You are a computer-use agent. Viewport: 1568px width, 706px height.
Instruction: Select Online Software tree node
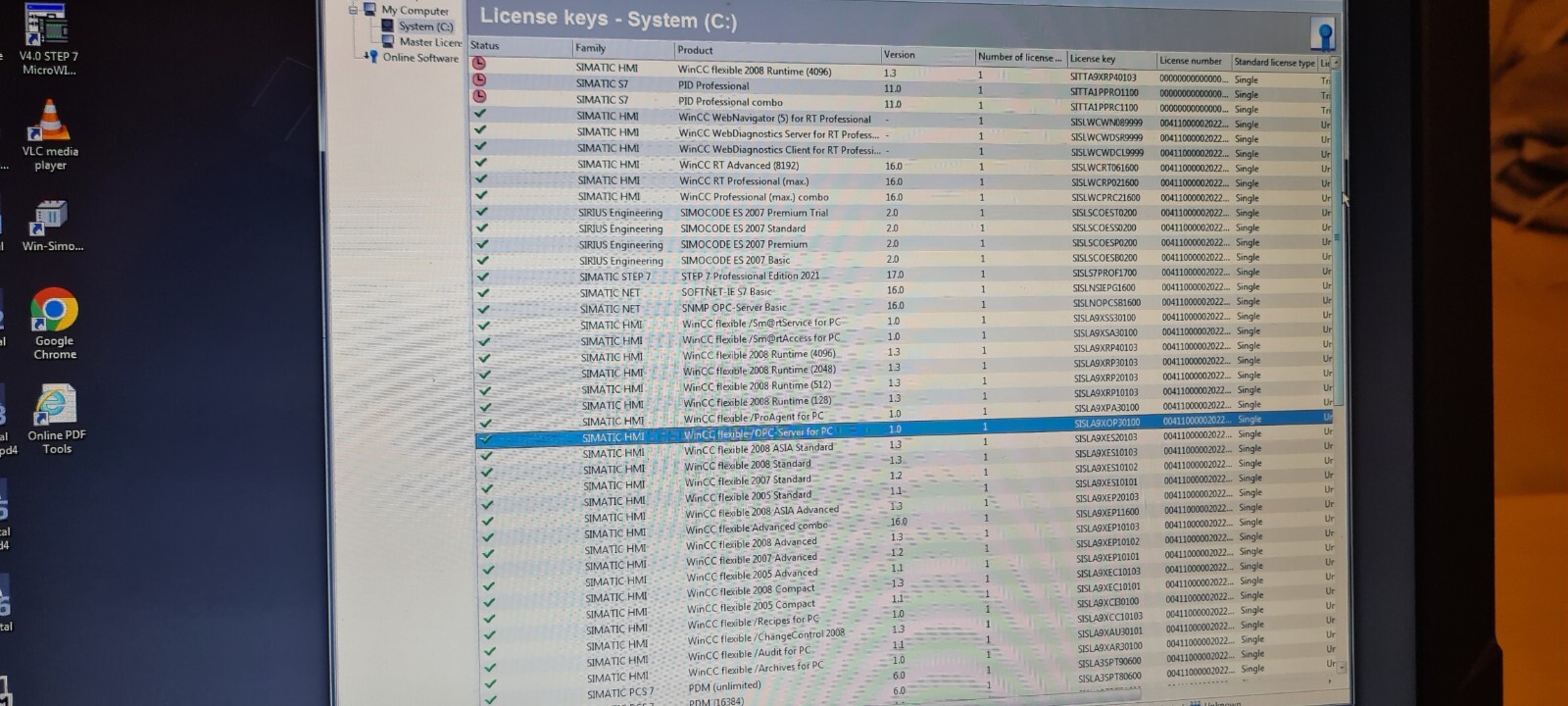click(419, 58)
